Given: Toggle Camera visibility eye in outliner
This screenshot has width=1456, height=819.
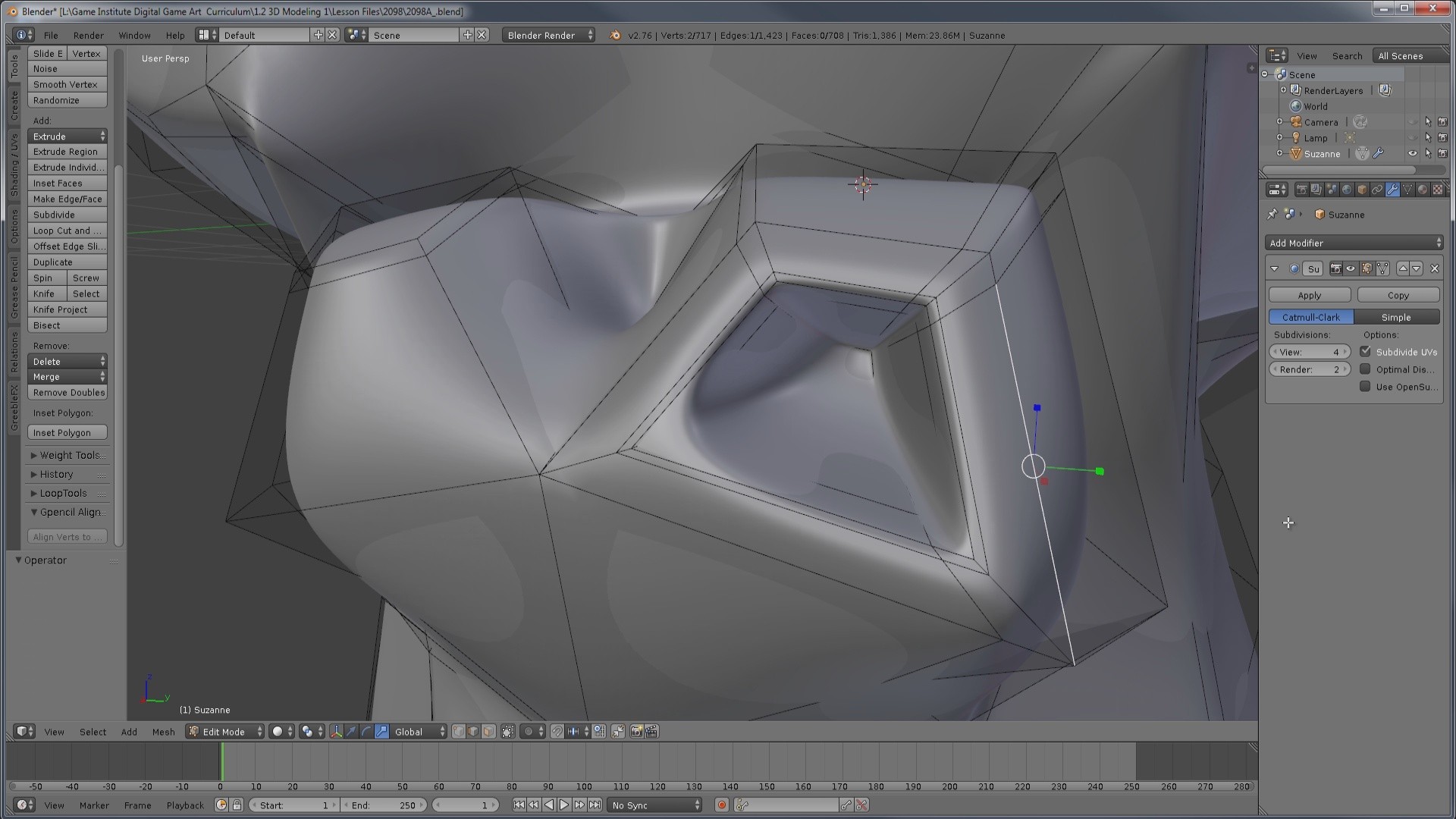Looking at the screenshot, I should (x=1412, y=122).
